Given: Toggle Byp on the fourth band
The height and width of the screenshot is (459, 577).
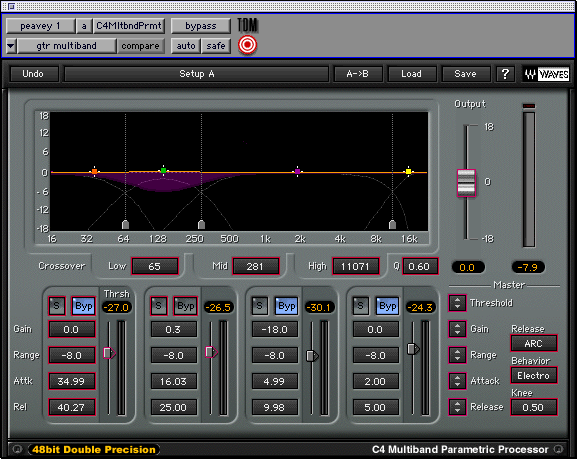Looking at the screenshot, I should click(387, 306).
